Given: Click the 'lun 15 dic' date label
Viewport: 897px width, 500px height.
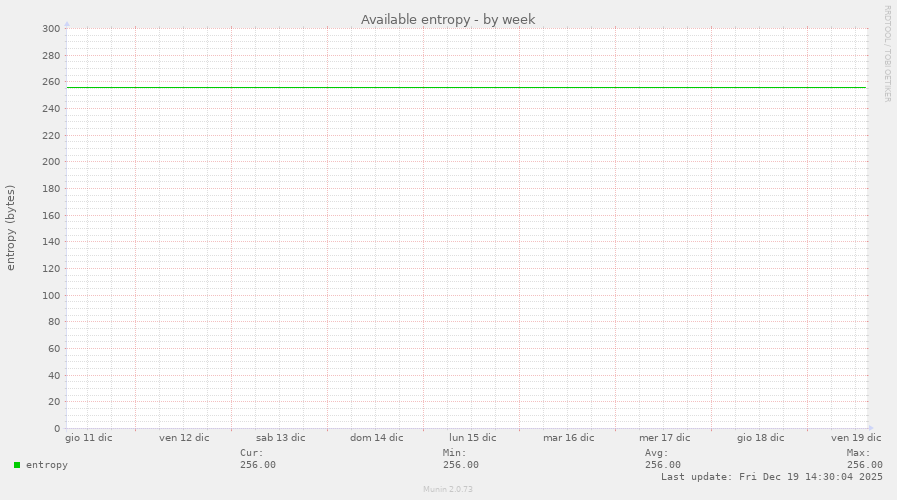Looking at the screenshot, I should [x=473, y=438].
